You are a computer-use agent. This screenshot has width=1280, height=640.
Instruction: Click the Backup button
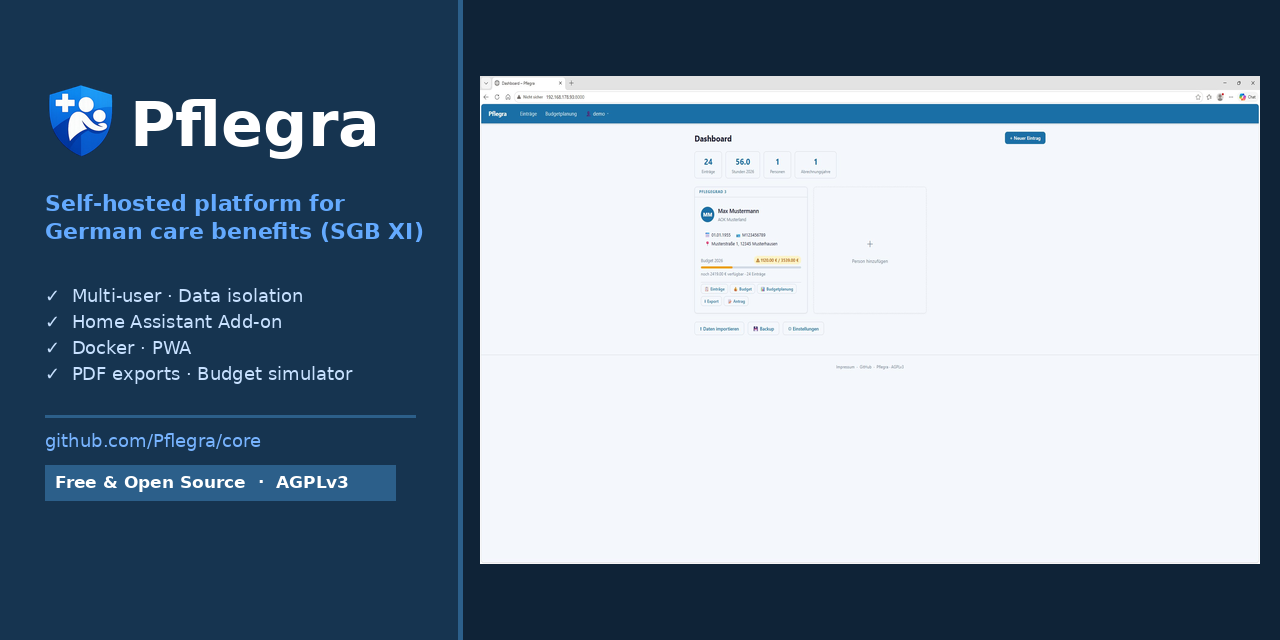tap(764, 329)
